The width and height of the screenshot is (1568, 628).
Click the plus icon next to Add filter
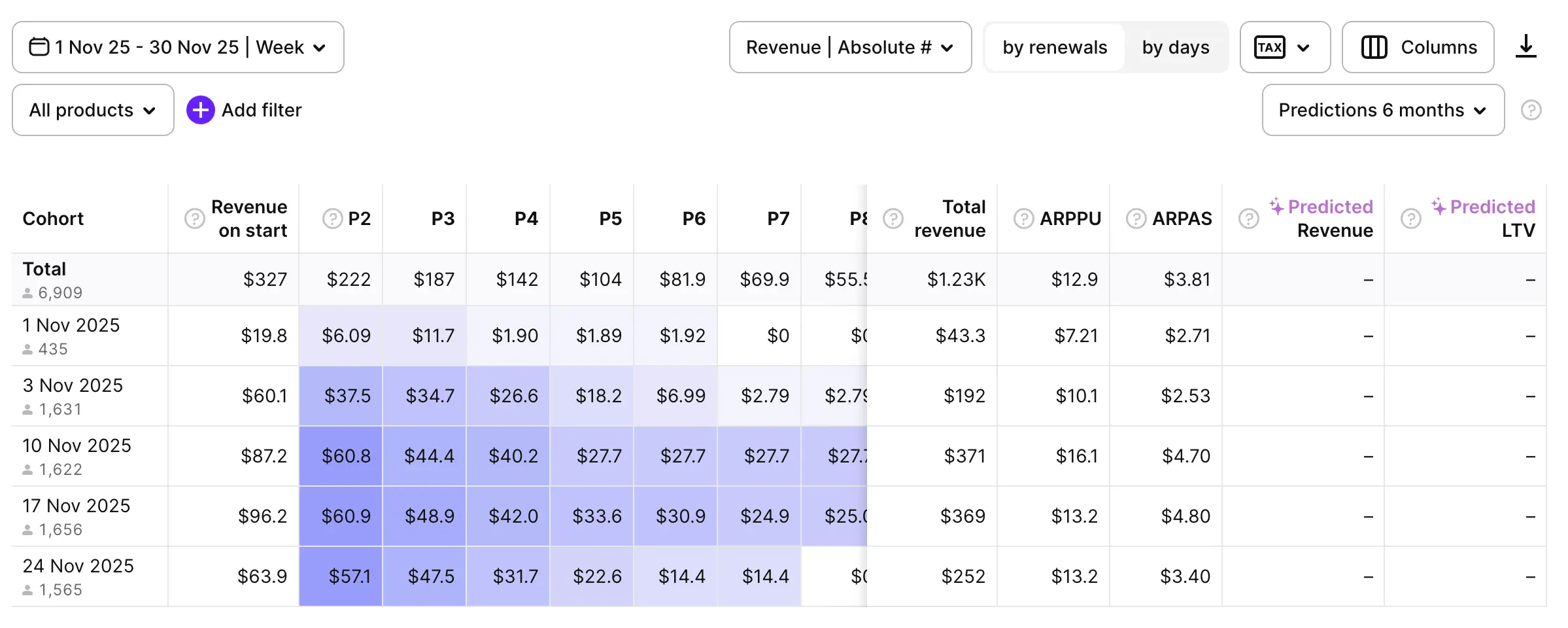pyautogui.click(x=200, y=110)
